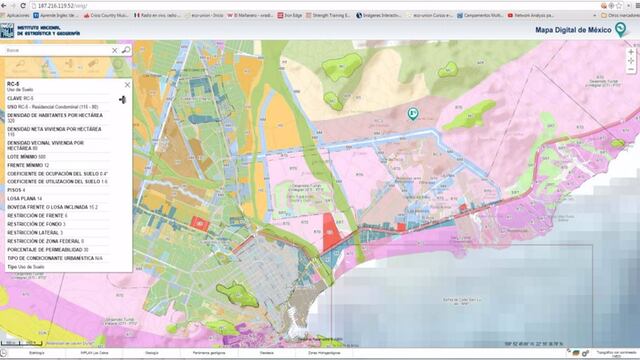
Task: Click the teal location marker on map
Action: (413, 113)
